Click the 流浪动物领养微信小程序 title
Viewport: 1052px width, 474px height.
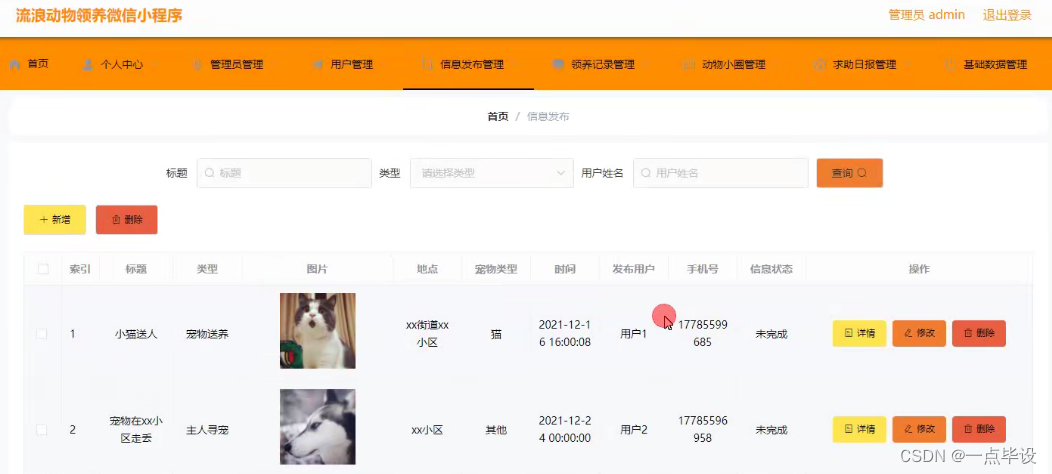click(99, 15)
